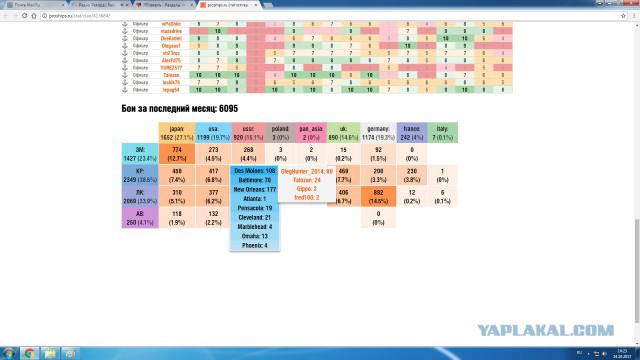The width and height of the screenshot is (640, 360).
Task: Click the 450 (7.4%) japan cruisers cell
Action: 177,175
